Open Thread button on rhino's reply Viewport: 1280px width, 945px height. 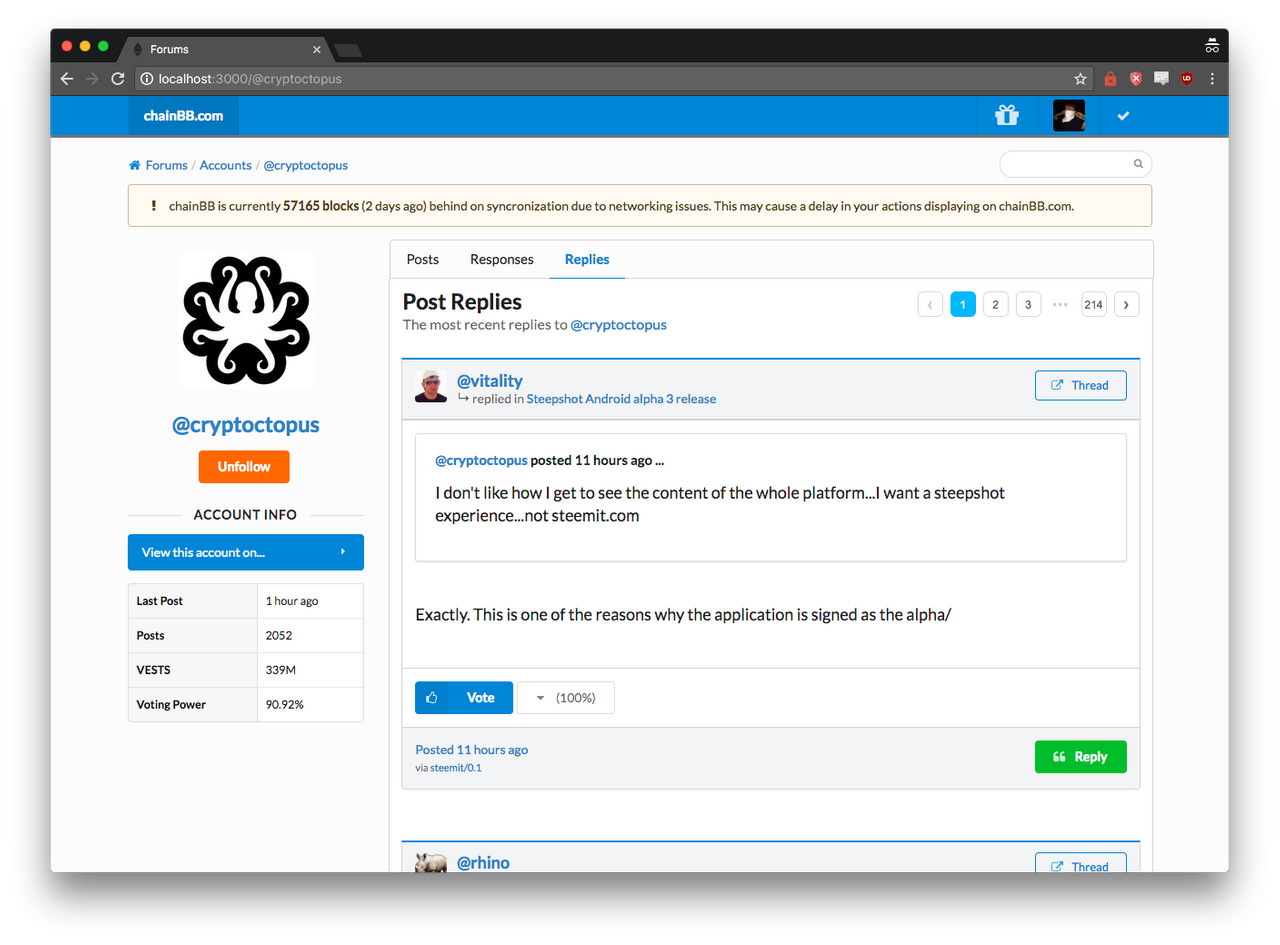(x=1080, y=863)
